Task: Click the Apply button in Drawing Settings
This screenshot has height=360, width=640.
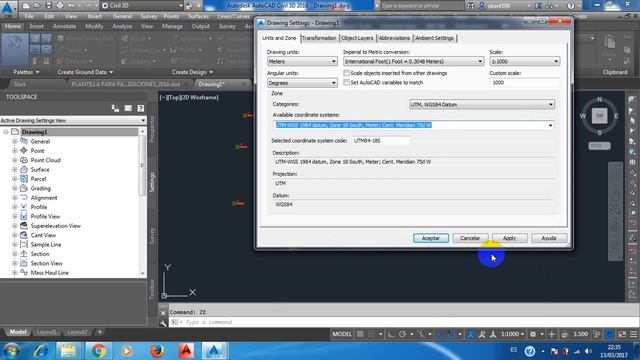Action: tap(509, 238)
